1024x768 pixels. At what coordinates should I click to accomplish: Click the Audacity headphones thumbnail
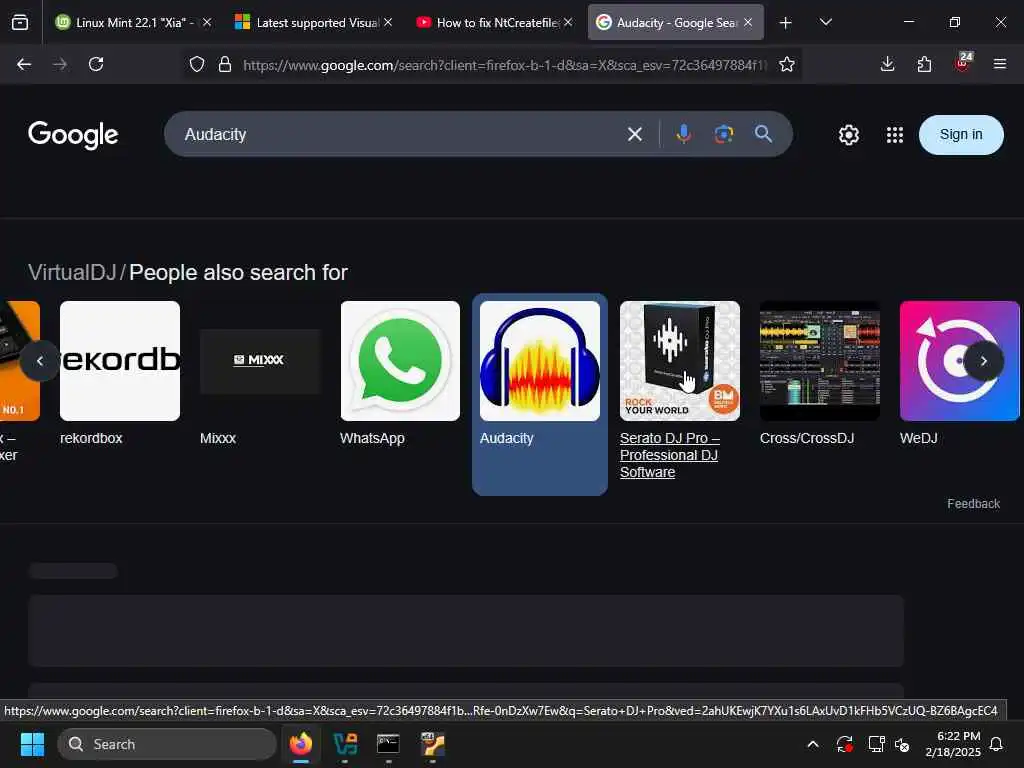point(540,360)
